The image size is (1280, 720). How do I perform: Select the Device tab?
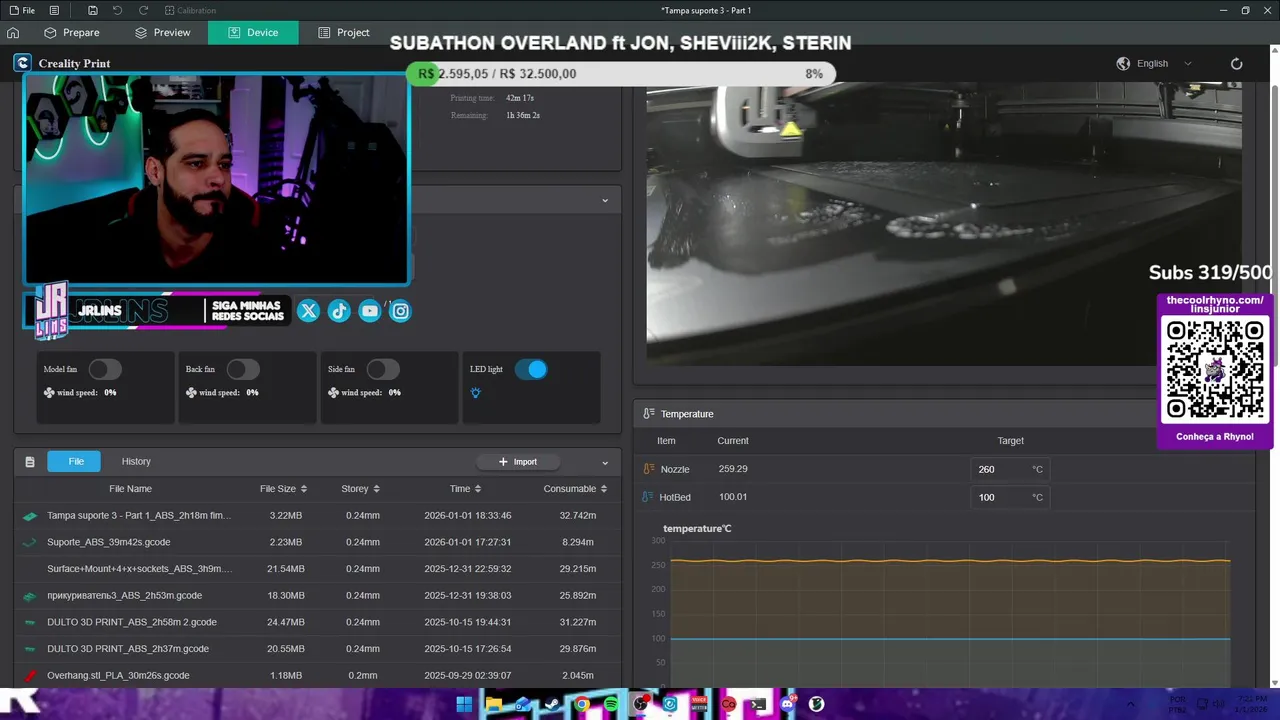tap(253, 32)
